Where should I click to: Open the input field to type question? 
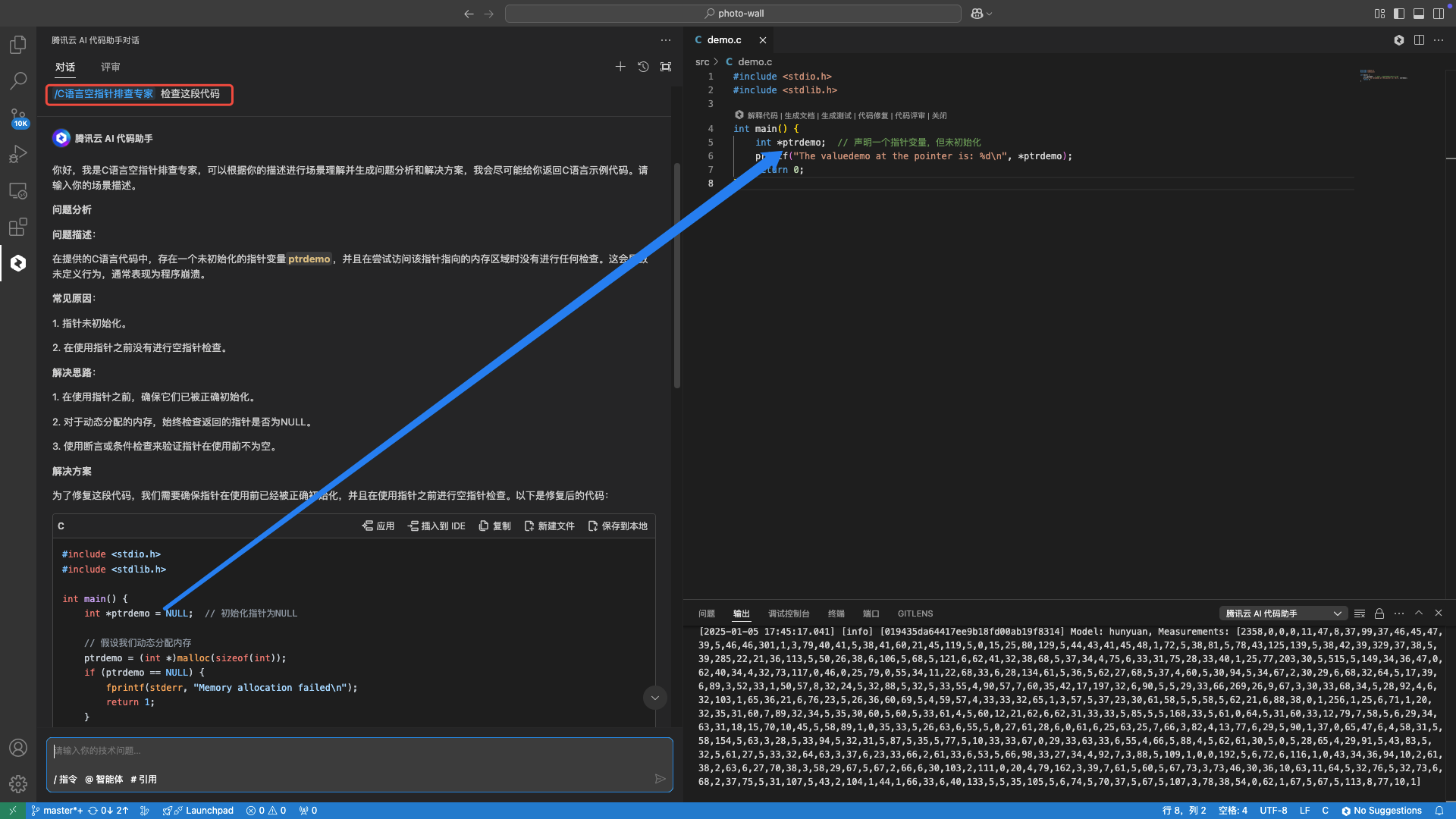pos(360,750)
